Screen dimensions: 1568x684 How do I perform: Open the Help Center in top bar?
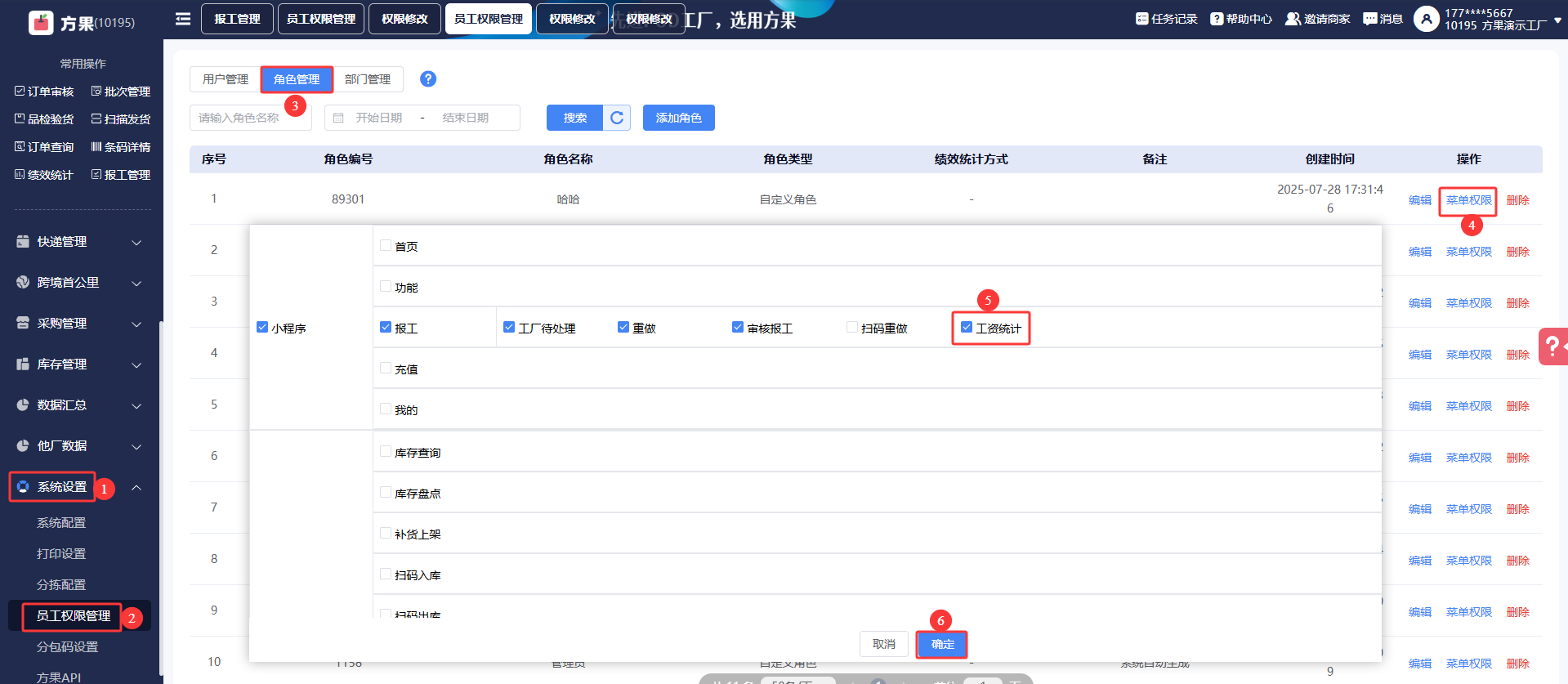point(1240,19)
